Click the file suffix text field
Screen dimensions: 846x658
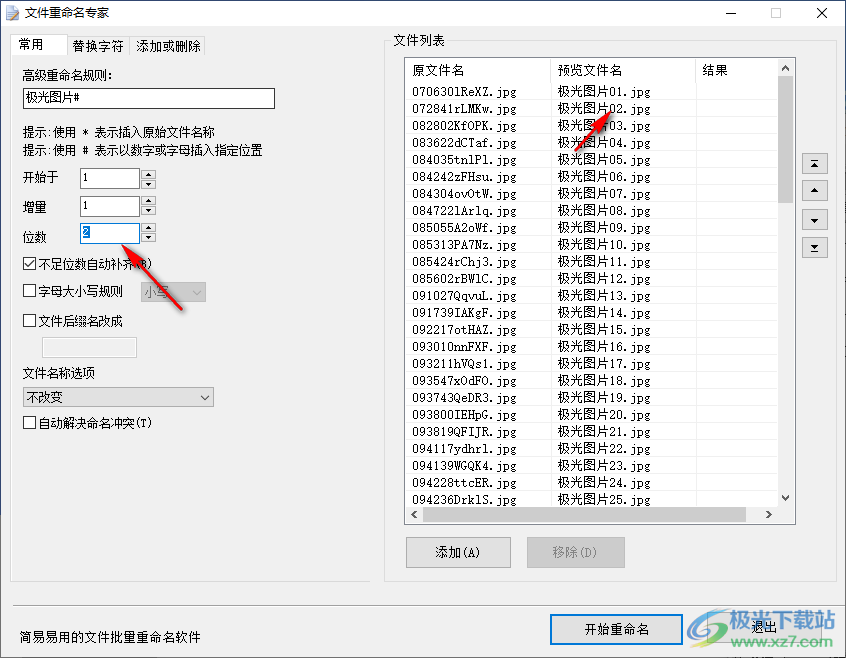point(90,348)
